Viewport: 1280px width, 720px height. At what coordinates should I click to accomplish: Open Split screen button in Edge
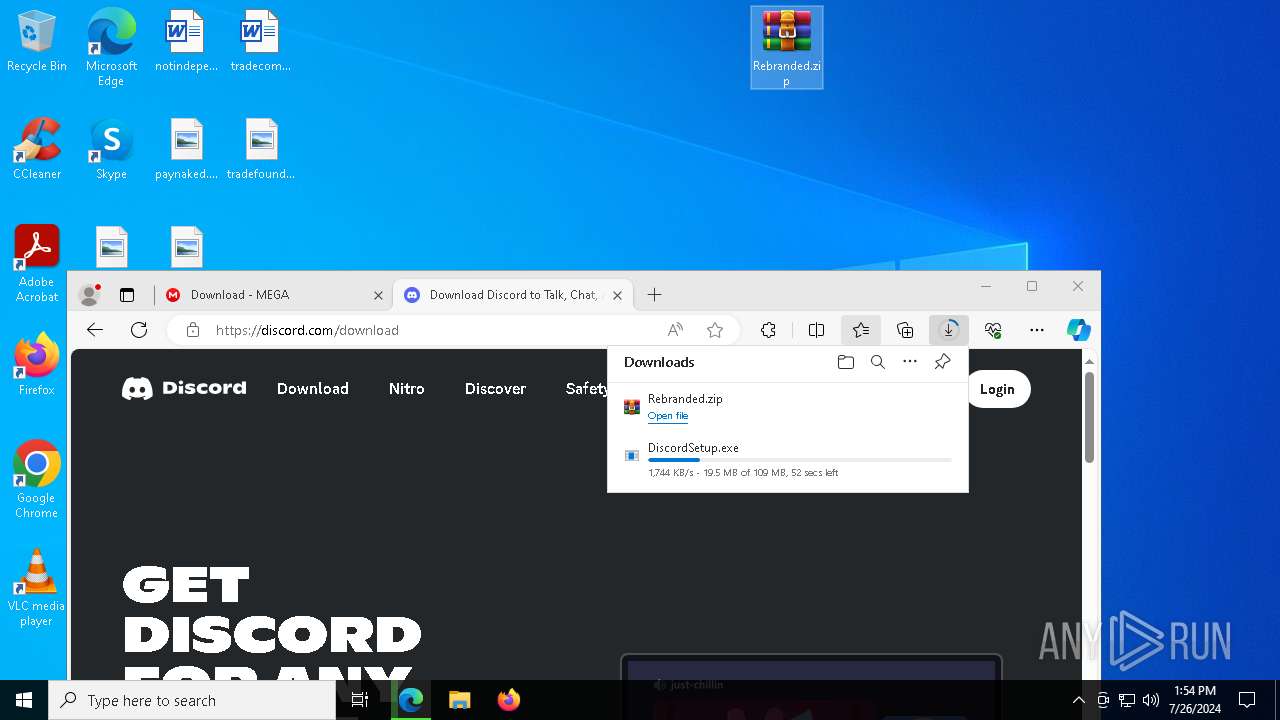pos(816,330)
